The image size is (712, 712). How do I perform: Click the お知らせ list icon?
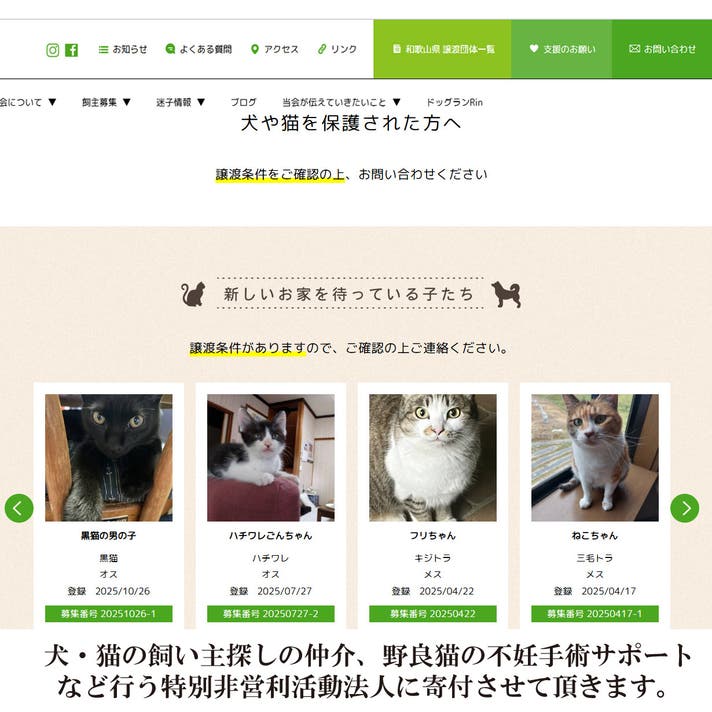click(x=103, y=49)
